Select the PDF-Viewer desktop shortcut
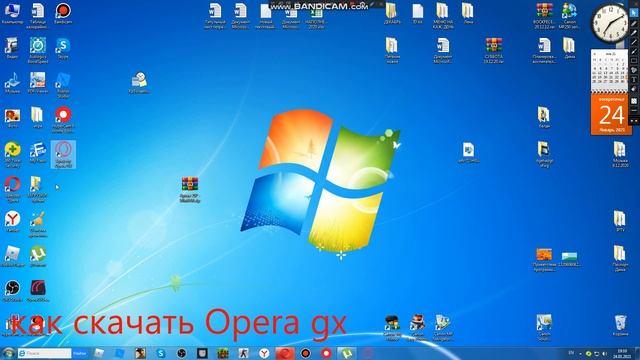Image resolution: width=640 pixels, height=360 pixels. 38,83
